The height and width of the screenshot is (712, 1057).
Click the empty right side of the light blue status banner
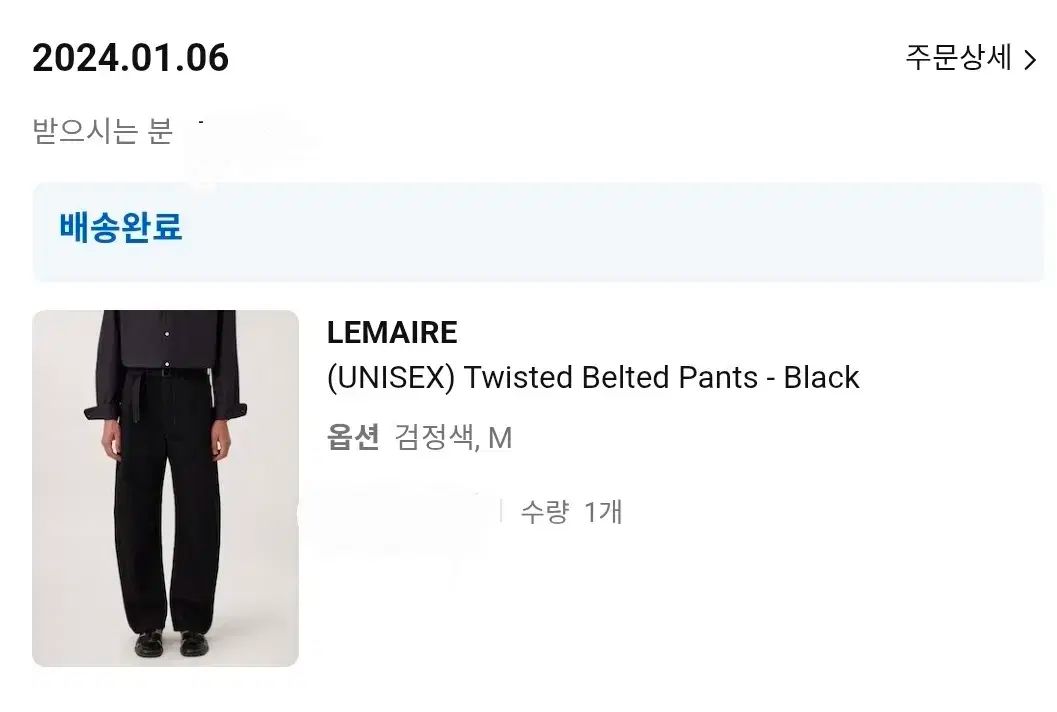[700, 230]
